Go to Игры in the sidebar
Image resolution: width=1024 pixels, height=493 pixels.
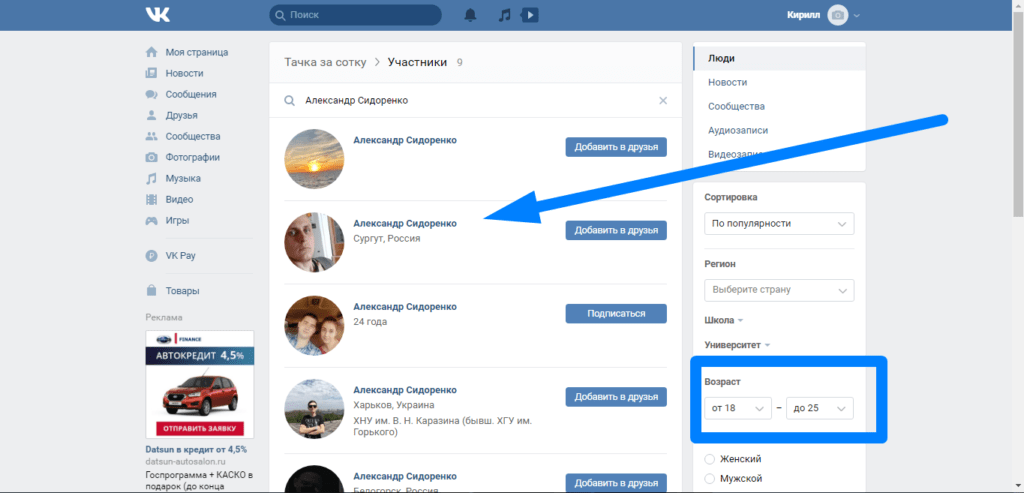[179, 220]
